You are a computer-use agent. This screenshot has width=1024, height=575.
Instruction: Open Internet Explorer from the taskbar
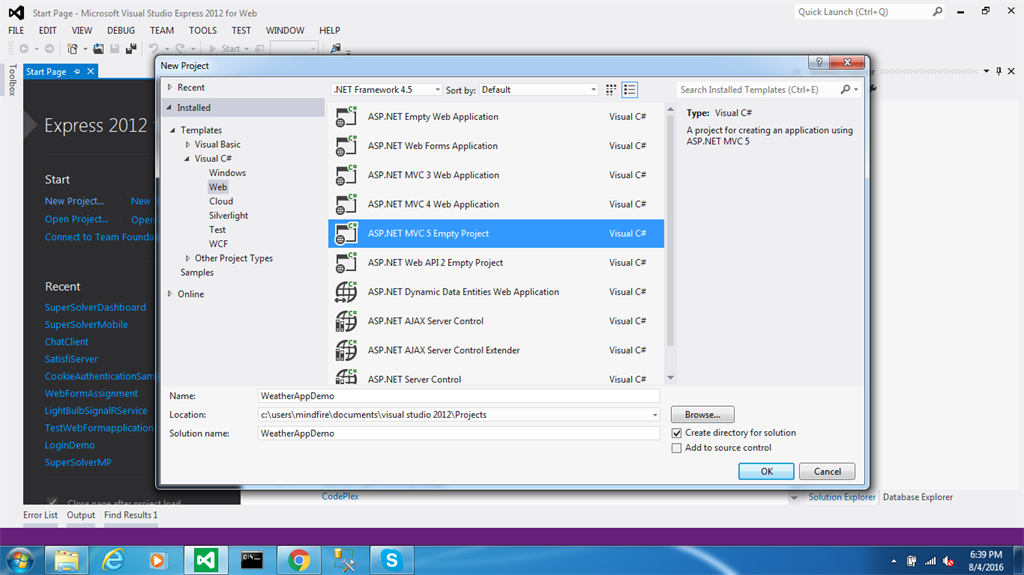tap(113, 560)
